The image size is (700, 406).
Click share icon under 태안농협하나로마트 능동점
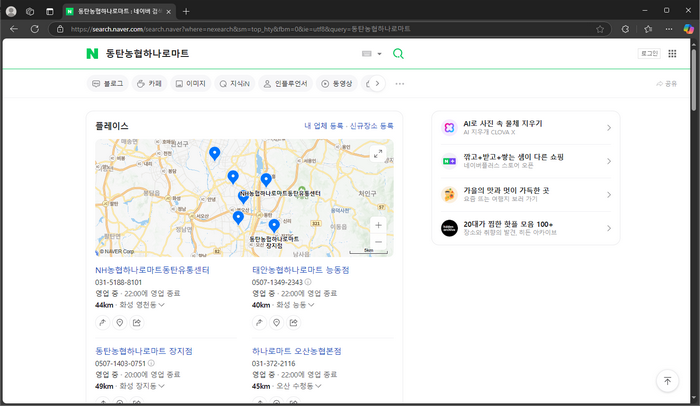click(x=293, y=322)
